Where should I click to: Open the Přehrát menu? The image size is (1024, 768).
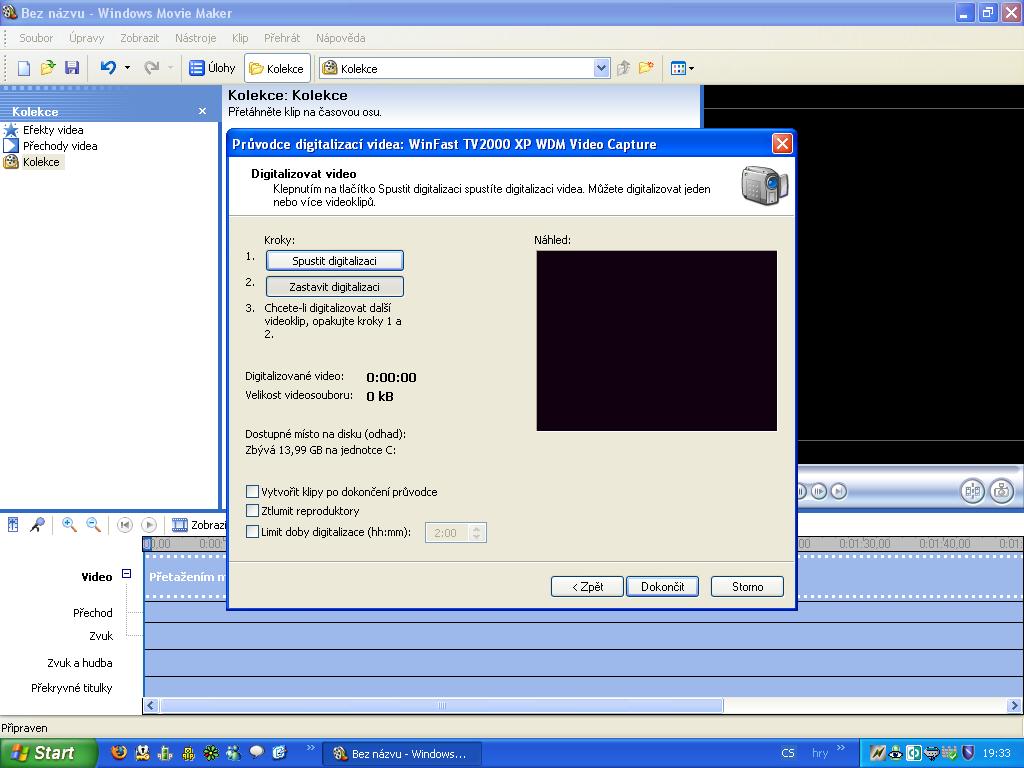click(x=282, y=38)
